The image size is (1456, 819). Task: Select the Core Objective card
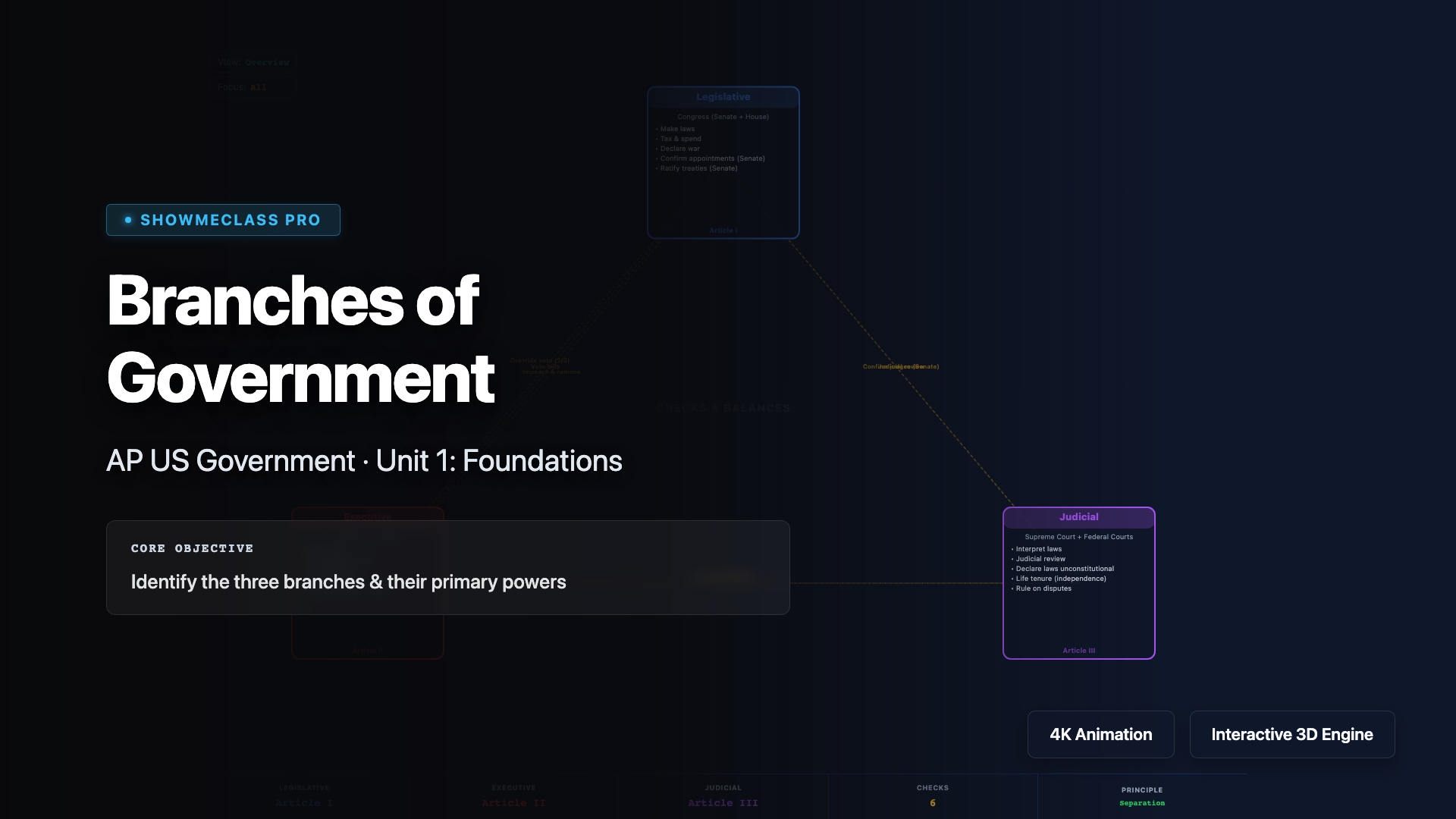point(447,567)
